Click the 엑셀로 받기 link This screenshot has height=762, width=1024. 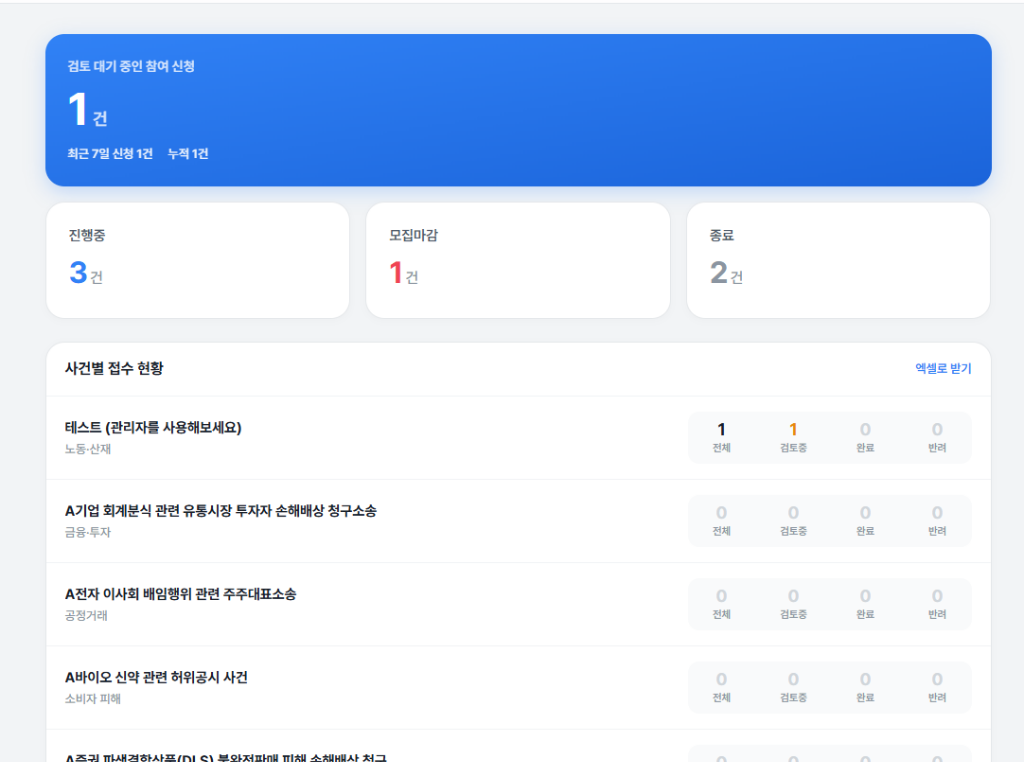[x=943, y=368]
